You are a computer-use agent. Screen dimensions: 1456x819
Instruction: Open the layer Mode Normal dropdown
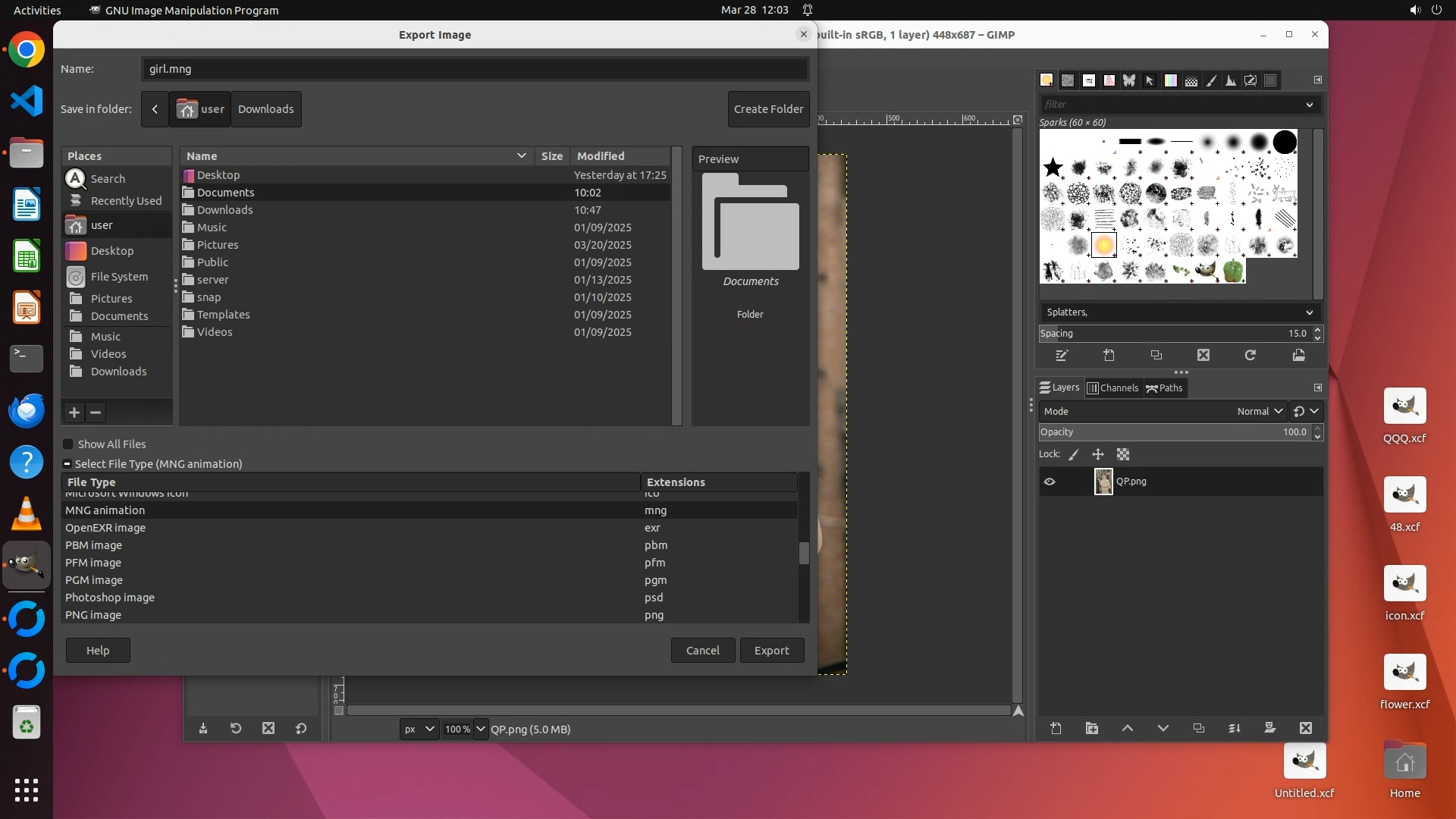(x=1259, y=411)
